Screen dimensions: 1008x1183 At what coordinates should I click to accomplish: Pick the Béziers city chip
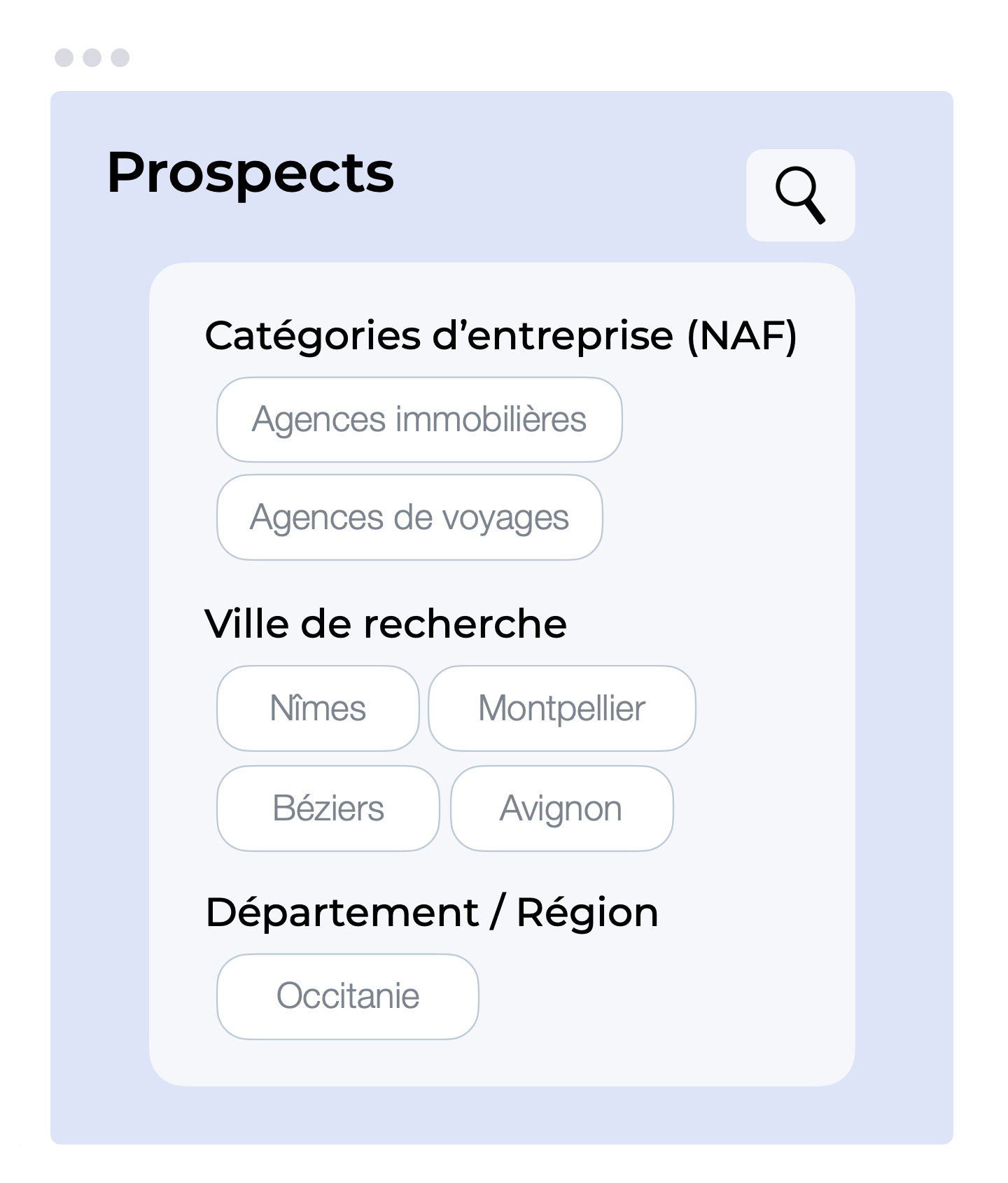tap(328, 808)
